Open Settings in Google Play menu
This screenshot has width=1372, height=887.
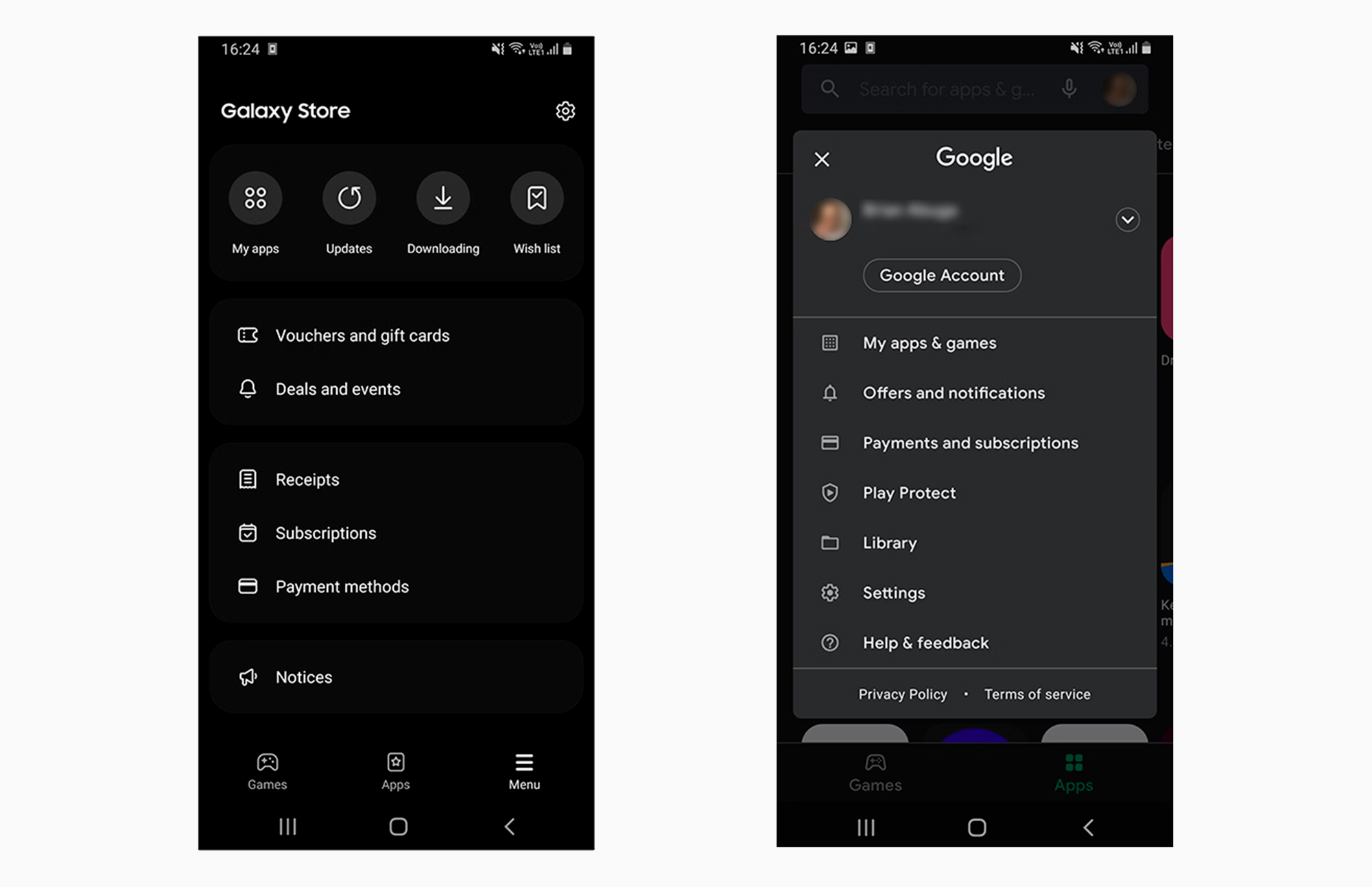tap(894, 593)
